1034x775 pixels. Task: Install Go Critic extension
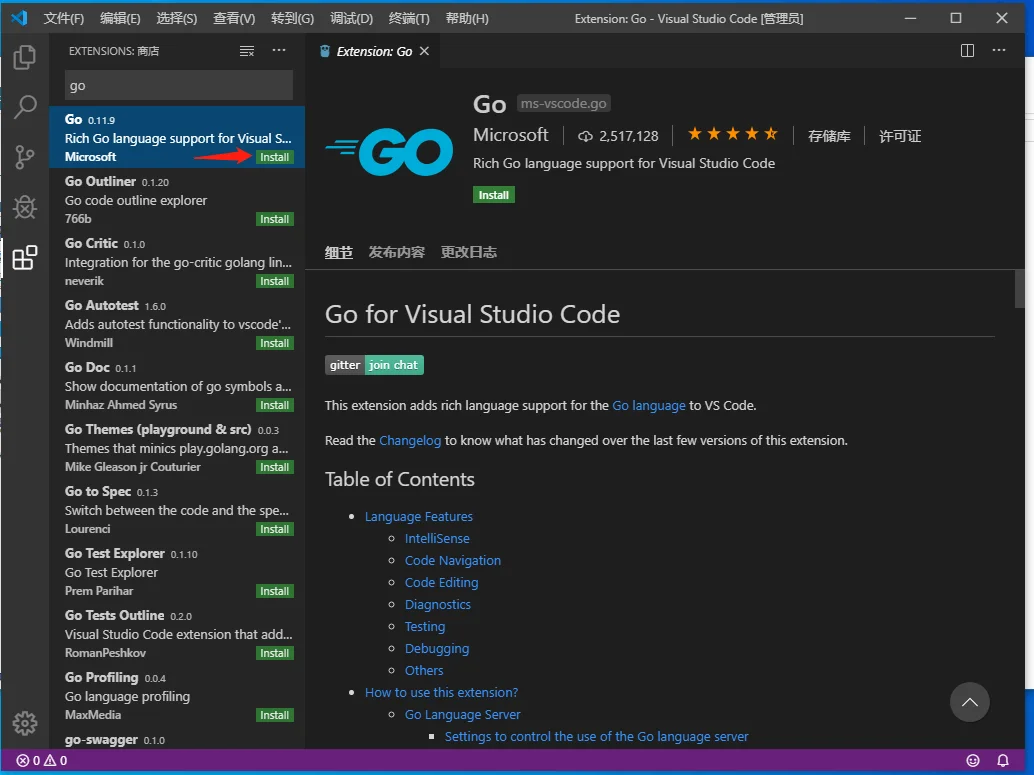pos(274,281)
